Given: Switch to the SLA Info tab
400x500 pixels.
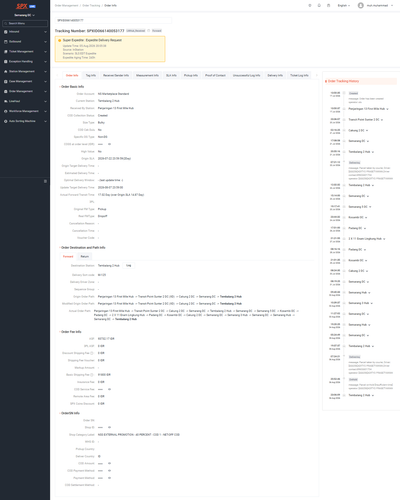Looking at the screenshot, I should (171, 76).
